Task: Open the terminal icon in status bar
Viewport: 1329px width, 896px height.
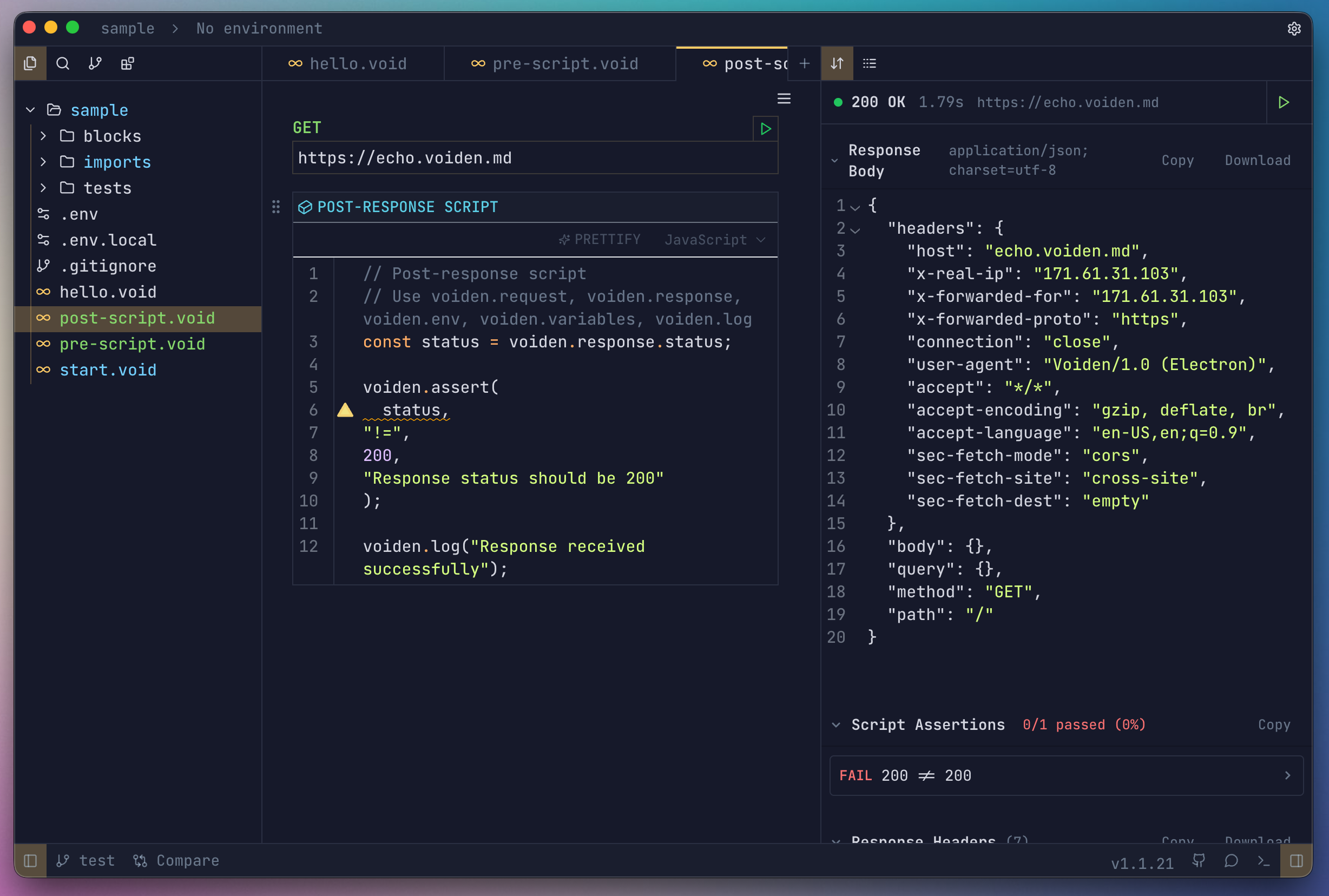Action: pos(1264,861)
